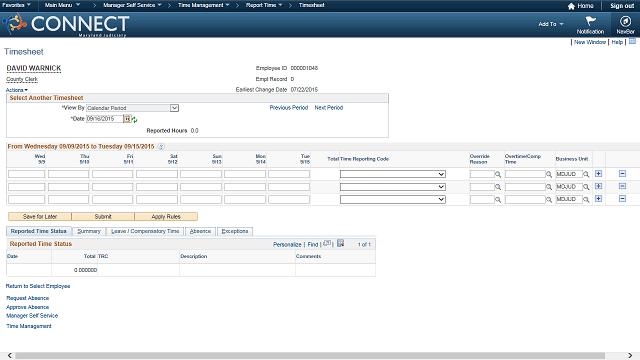
Task: Open the timesheet period help icon
Action: pyautogui.click(x=161, y=147)
